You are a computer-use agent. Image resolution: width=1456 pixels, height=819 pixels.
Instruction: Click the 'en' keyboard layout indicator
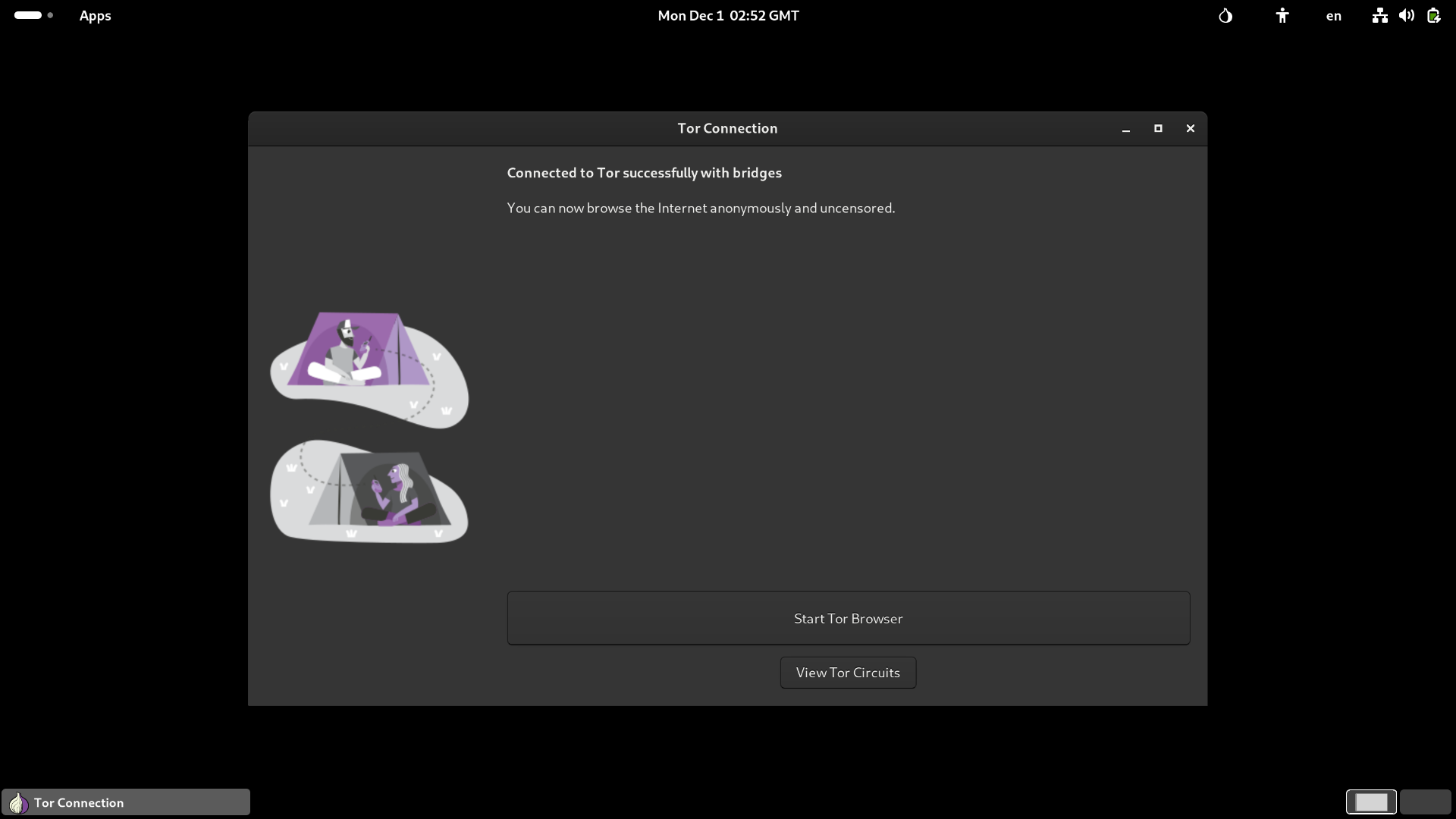coord(1333,15)
